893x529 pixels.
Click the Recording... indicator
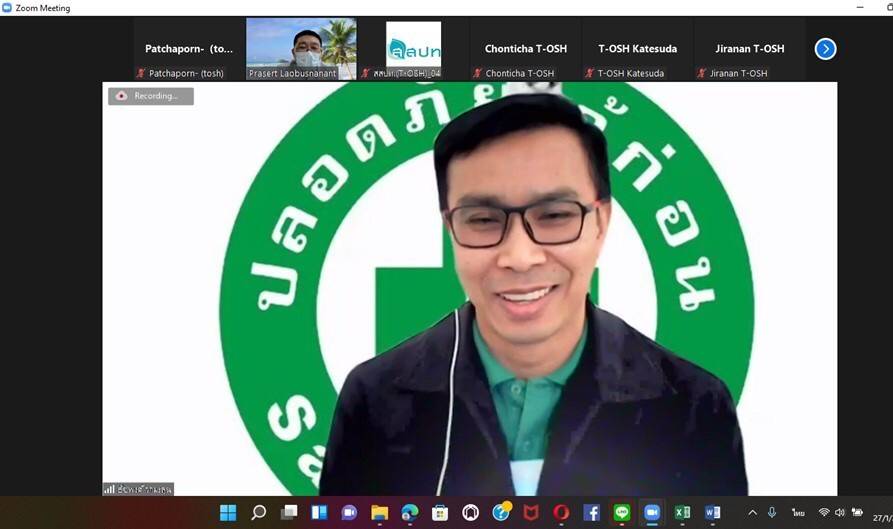pos(151,96)
